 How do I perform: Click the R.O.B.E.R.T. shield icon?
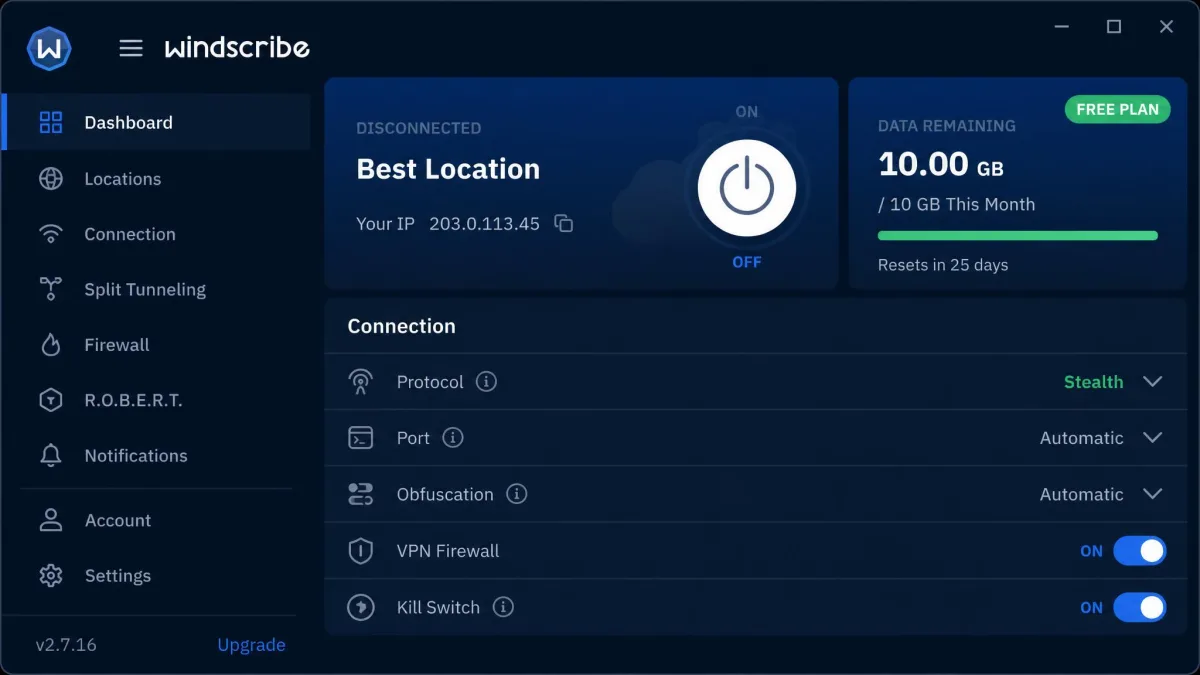pos(51,400)
